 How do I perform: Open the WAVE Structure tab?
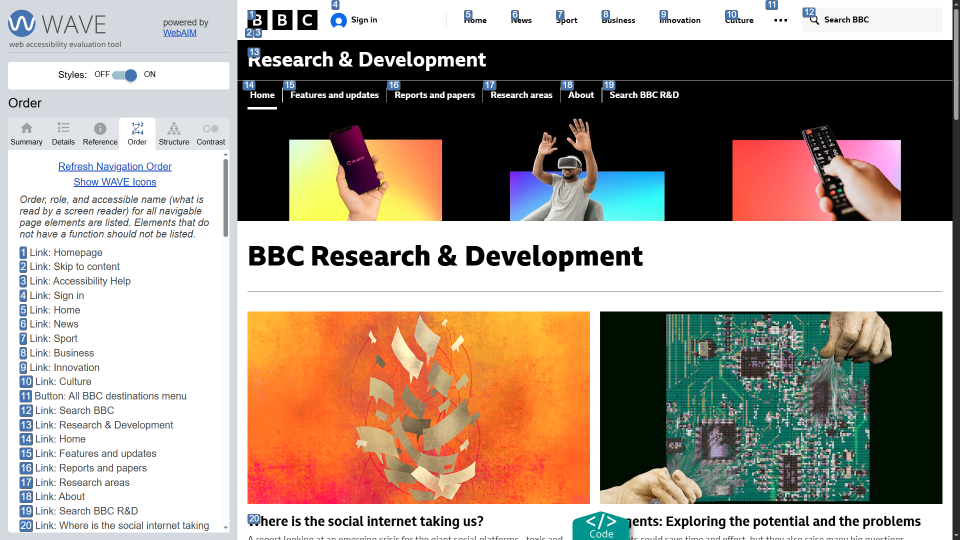click(x=174, y=133)
